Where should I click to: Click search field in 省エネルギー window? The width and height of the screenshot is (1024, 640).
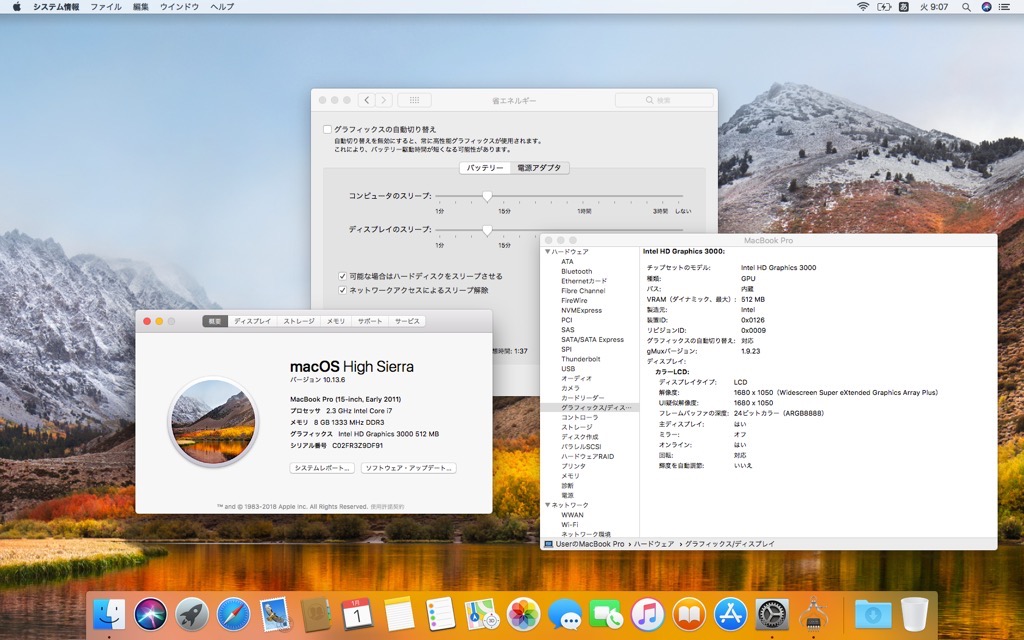coord(664,100)
